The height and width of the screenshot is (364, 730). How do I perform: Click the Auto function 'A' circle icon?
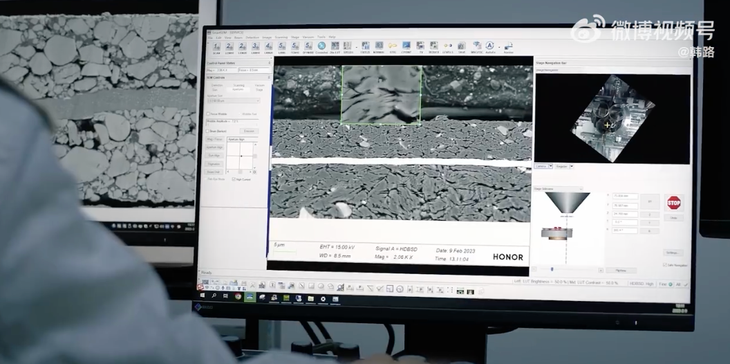click(x=489, y=45)
